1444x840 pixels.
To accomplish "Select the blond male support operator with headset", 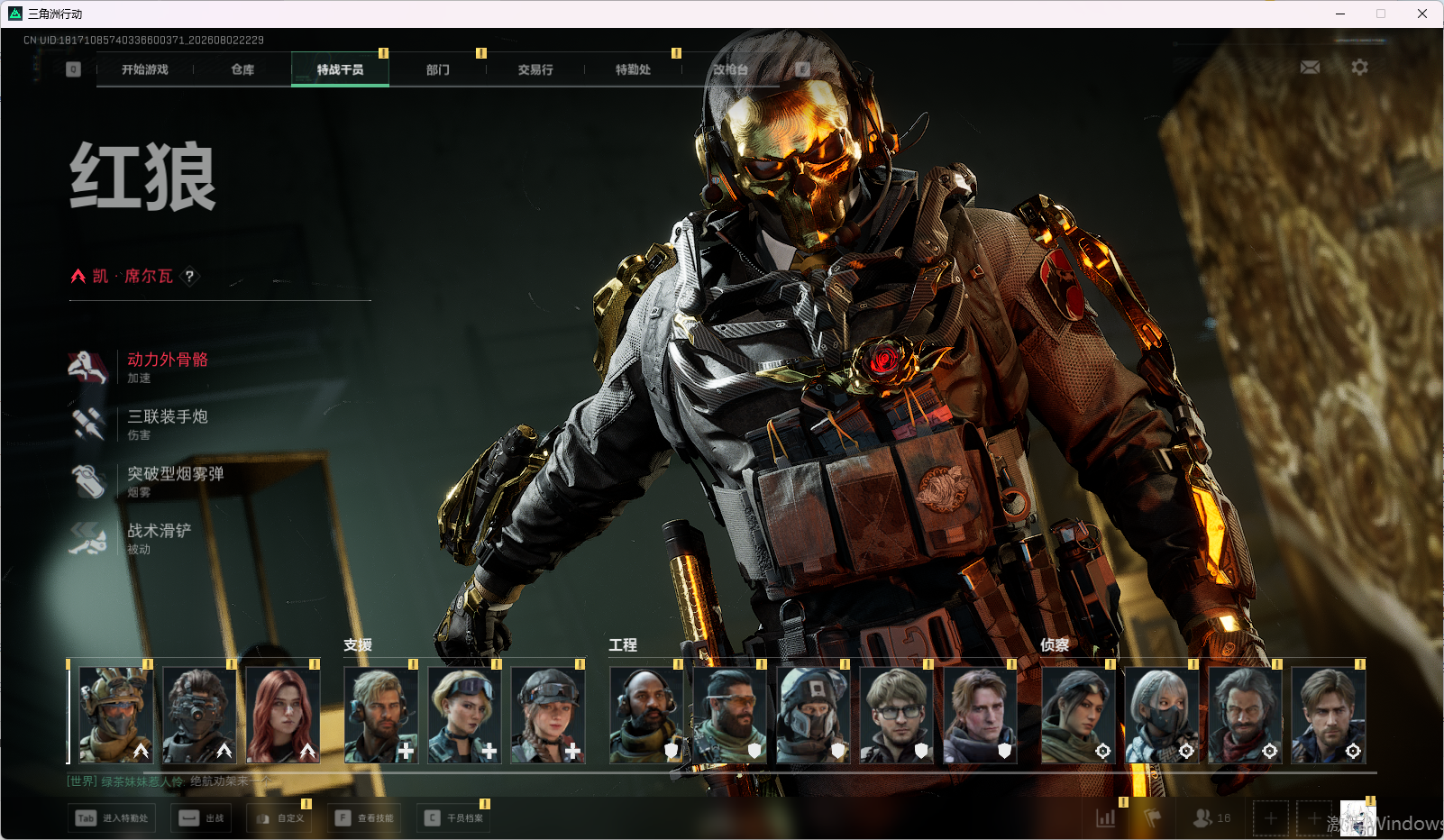I will point(381,716).
